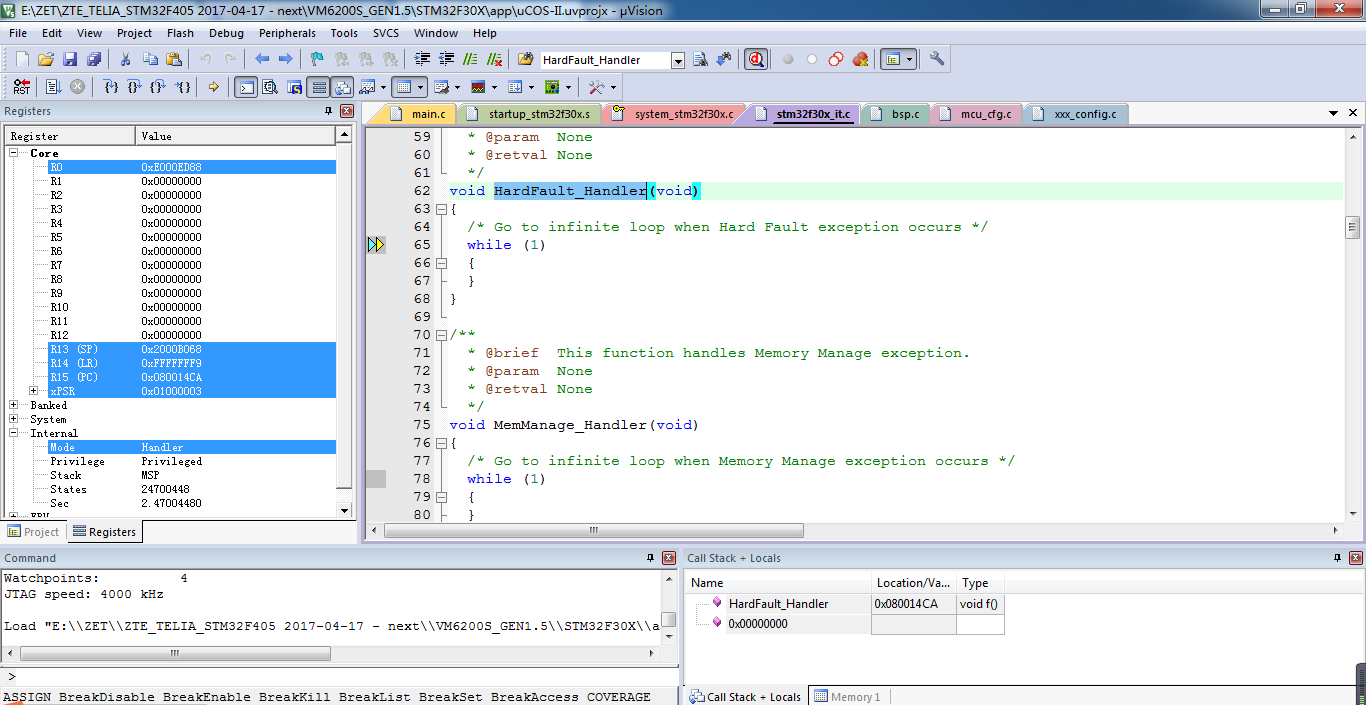Step over the current line icon
Image resolution: width=1366 pixels, height=705 pixels.
tap(135, 87)
